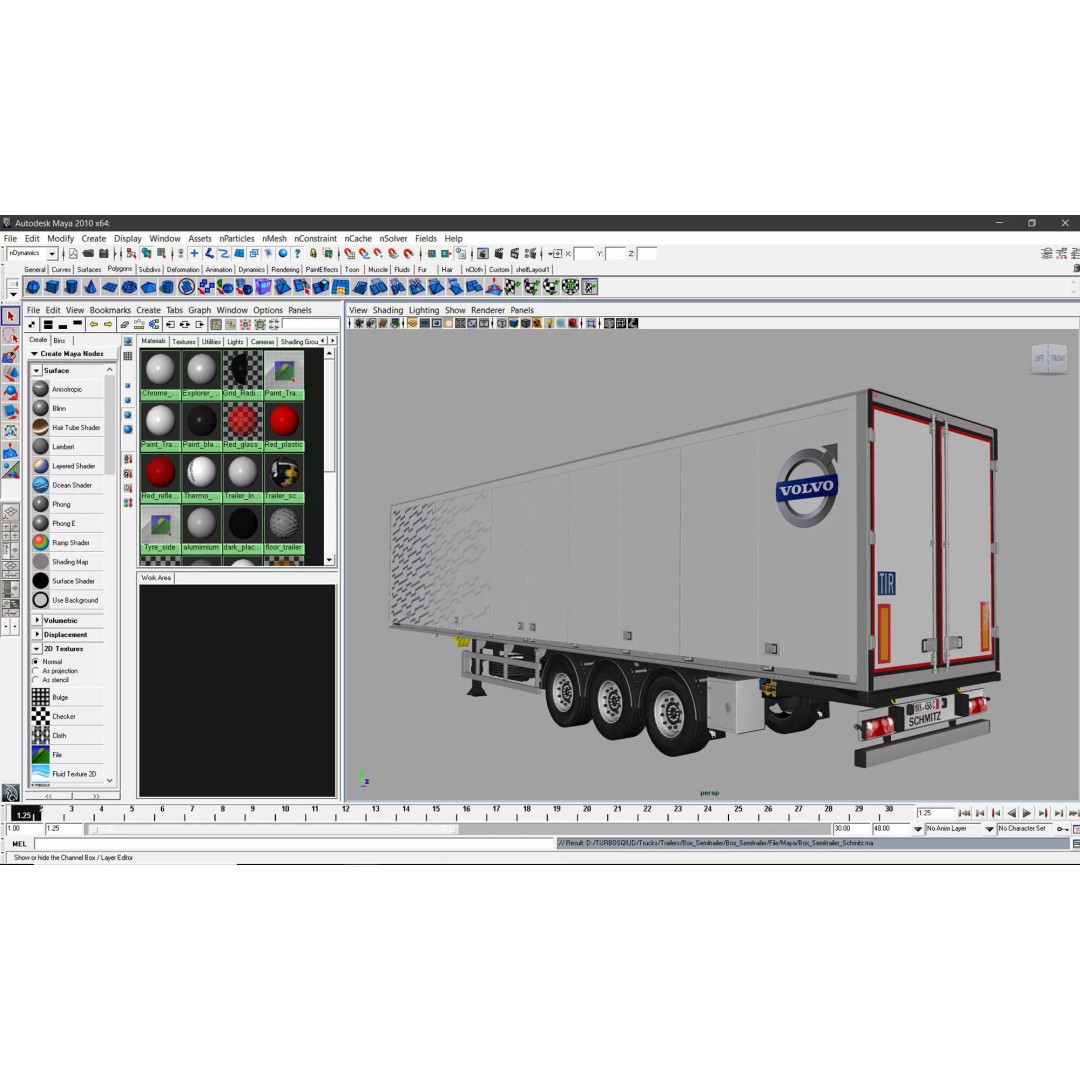Click Hypershade yellow left arrow previous graph
Screen dimensions: 1080x1080
[94, 324]
